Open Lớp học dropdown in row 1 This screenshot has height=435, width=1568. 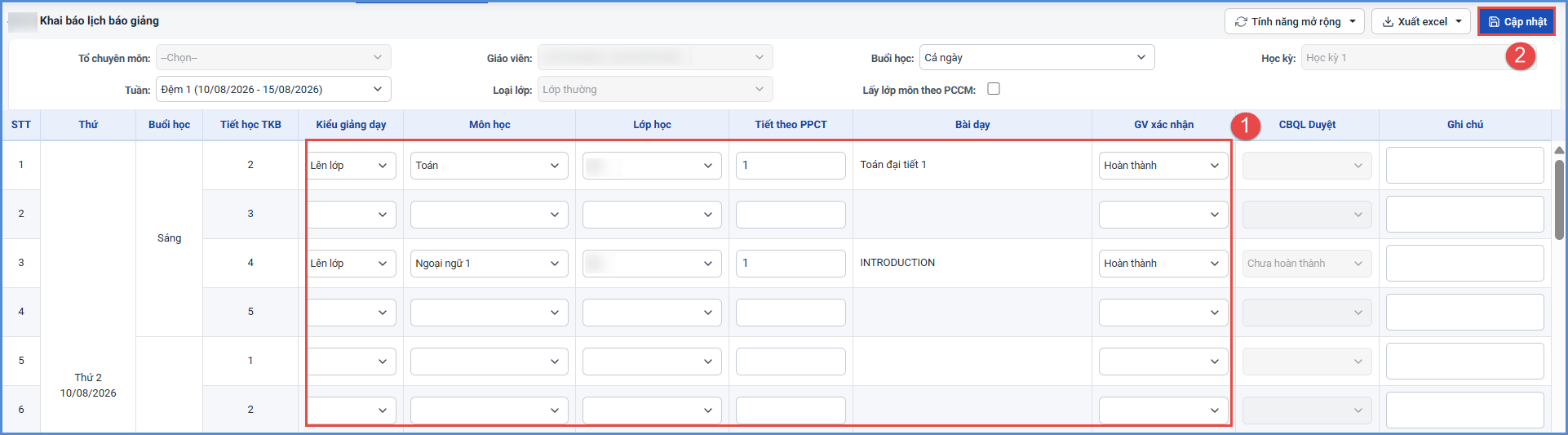(652, 166)
